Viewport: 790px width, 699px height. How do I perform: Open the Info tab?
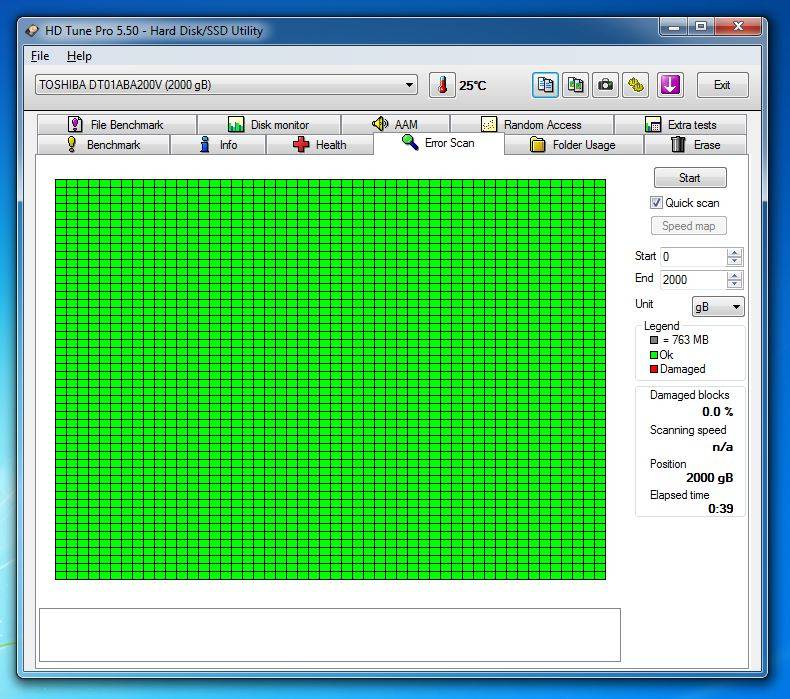pos(218,145)
